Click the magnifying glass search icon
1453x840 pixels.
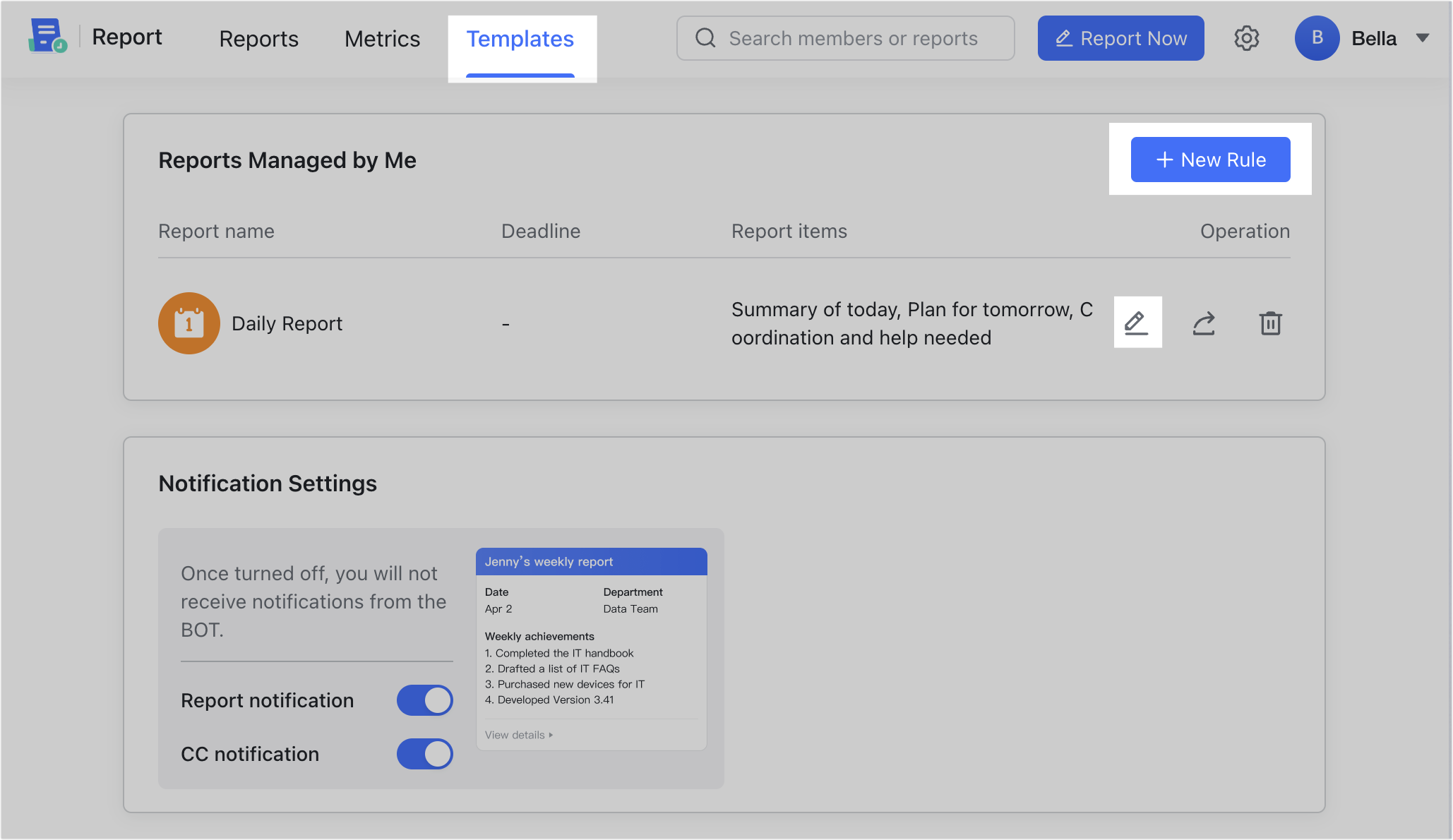coord(705,38)
